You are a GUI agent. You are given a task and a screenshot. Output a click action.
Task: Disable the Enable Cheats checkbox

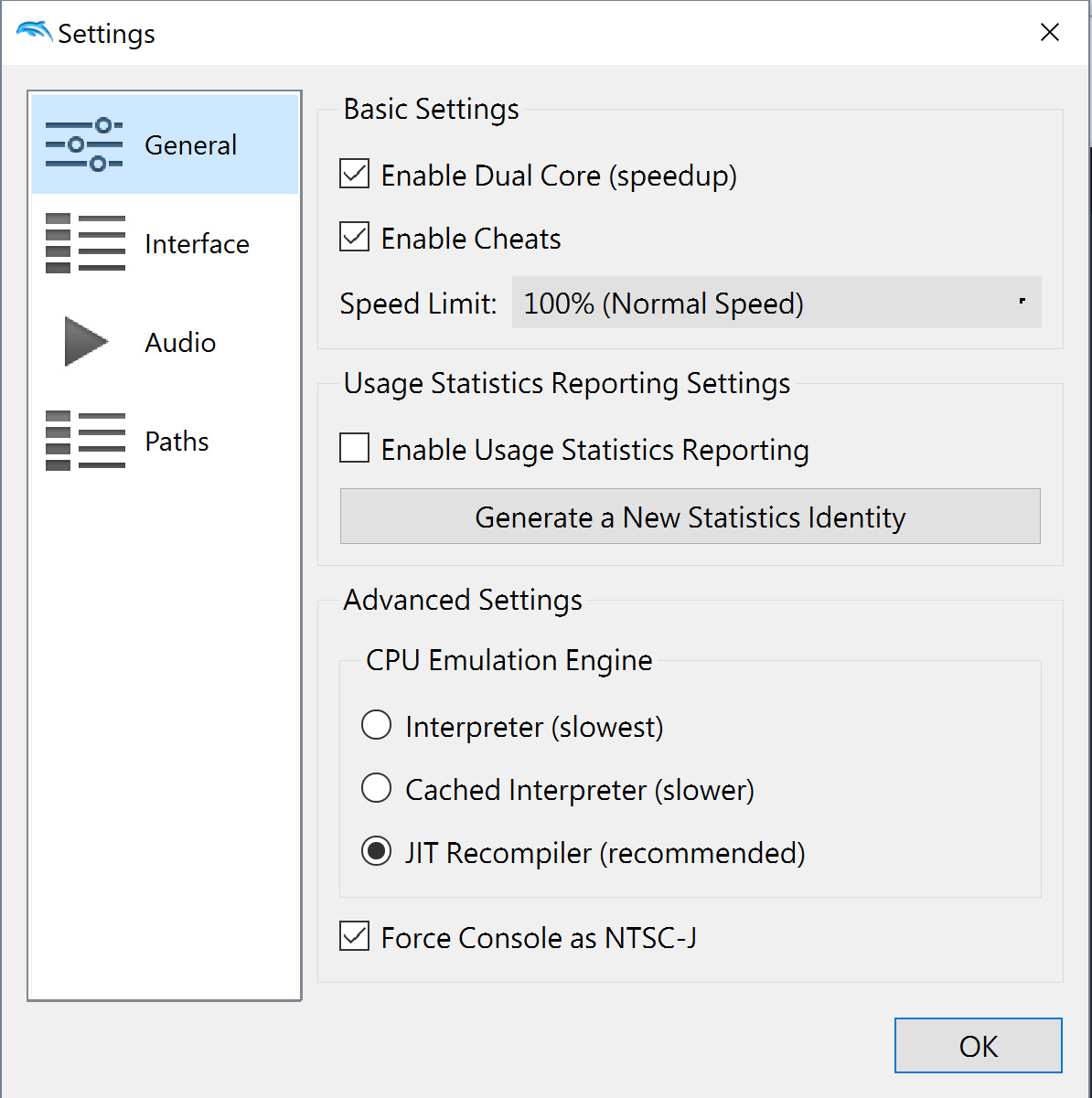(355, 237)
